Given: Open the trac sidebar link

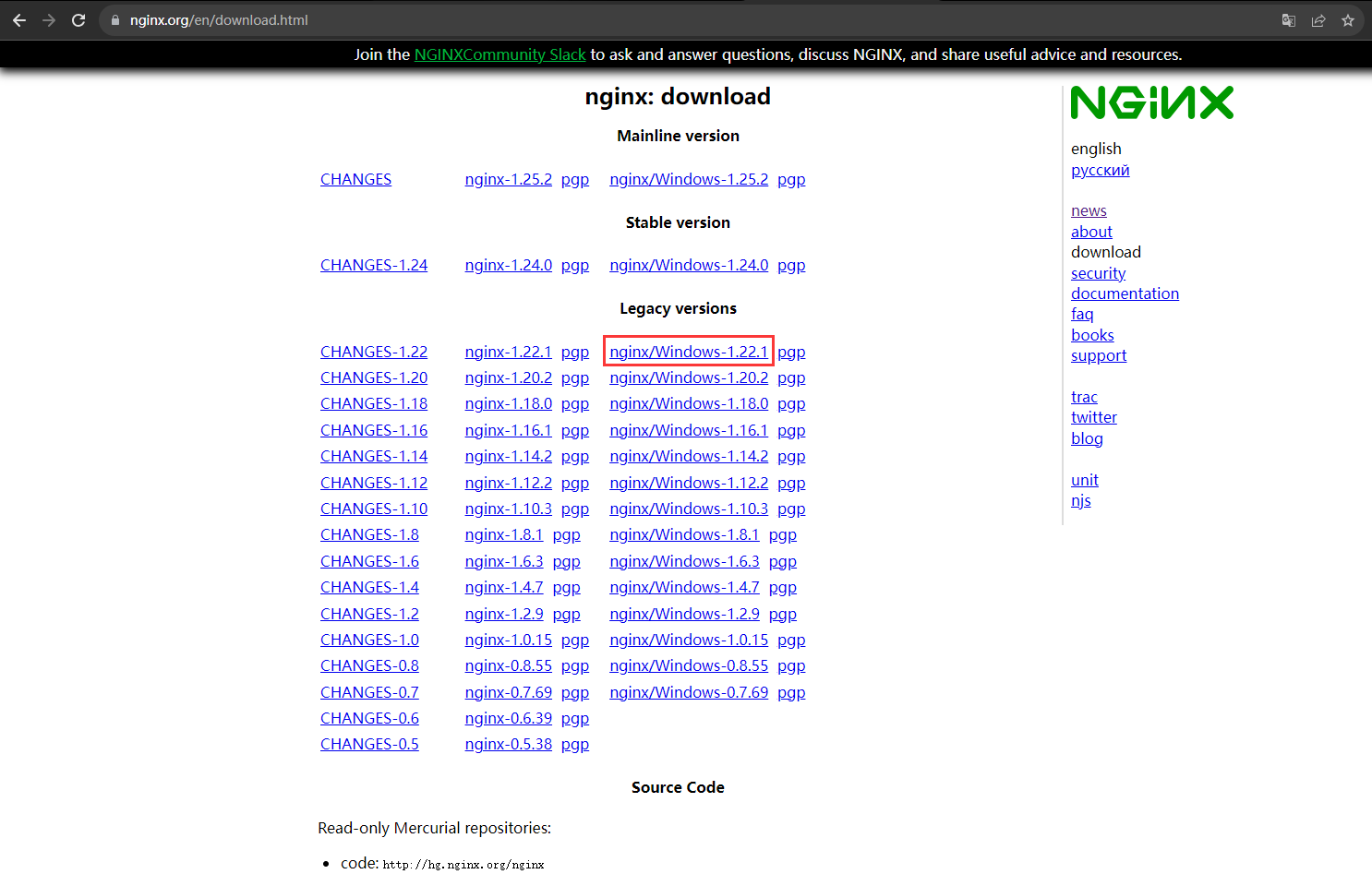Looking at the screenshot, I should coord(1084,397).
